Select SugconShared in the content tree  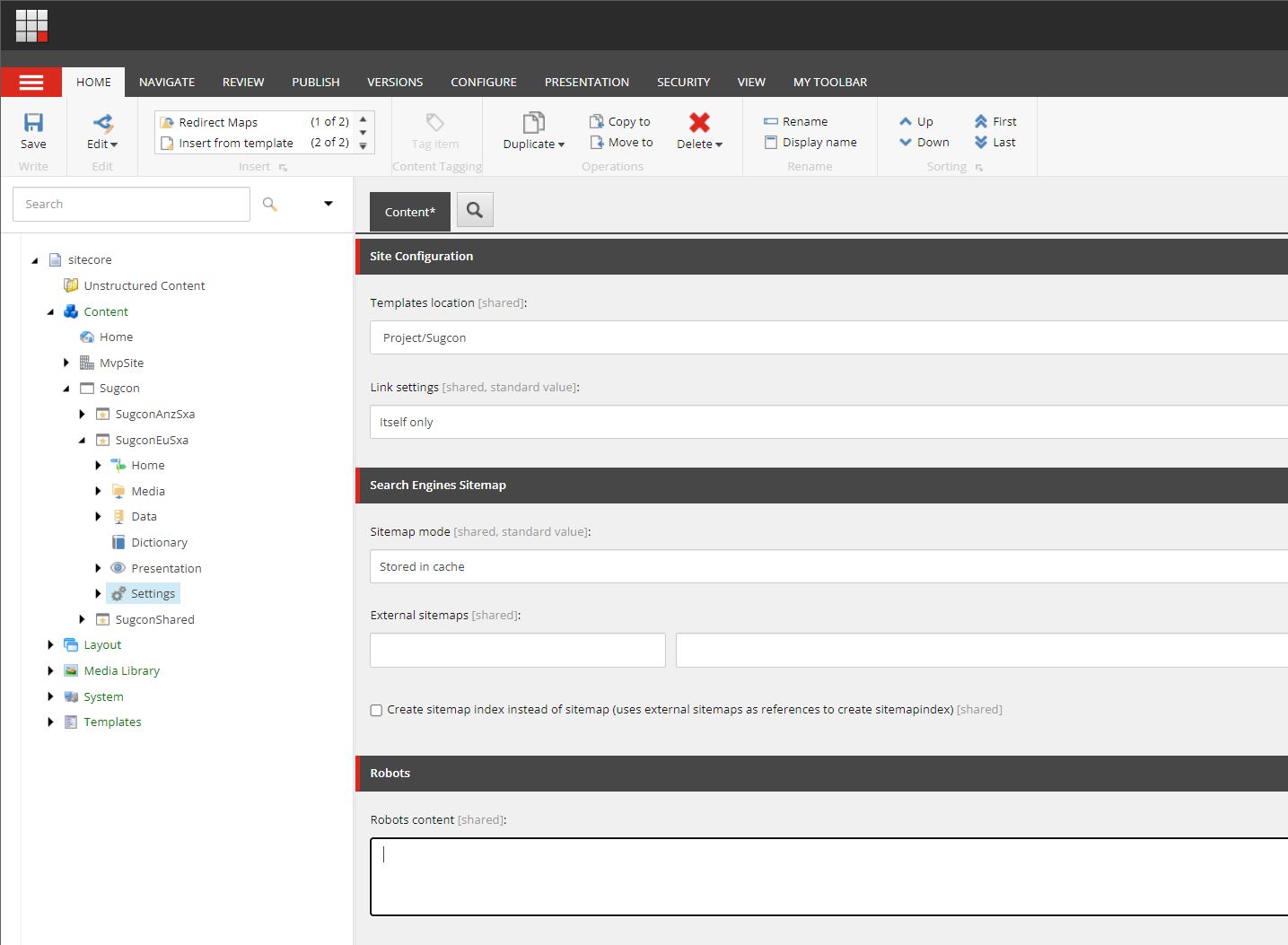(154, 619)
